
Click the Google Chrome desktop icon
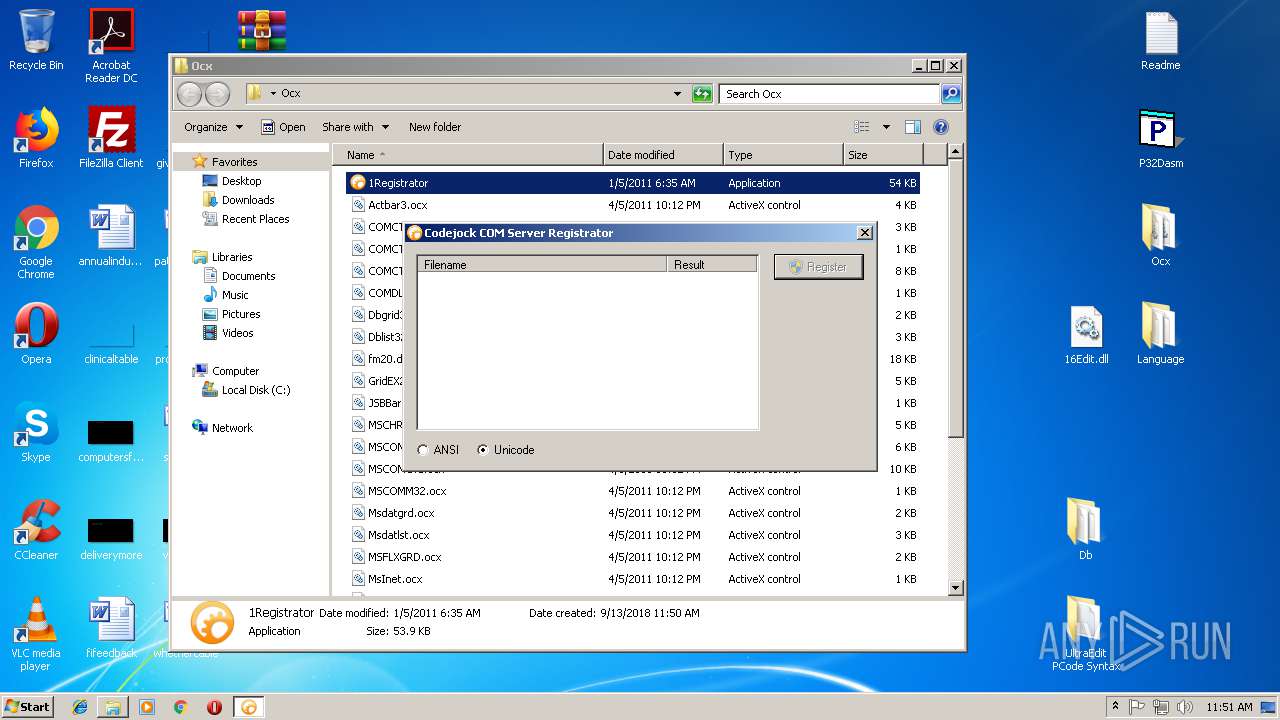(x=36, y=242)
